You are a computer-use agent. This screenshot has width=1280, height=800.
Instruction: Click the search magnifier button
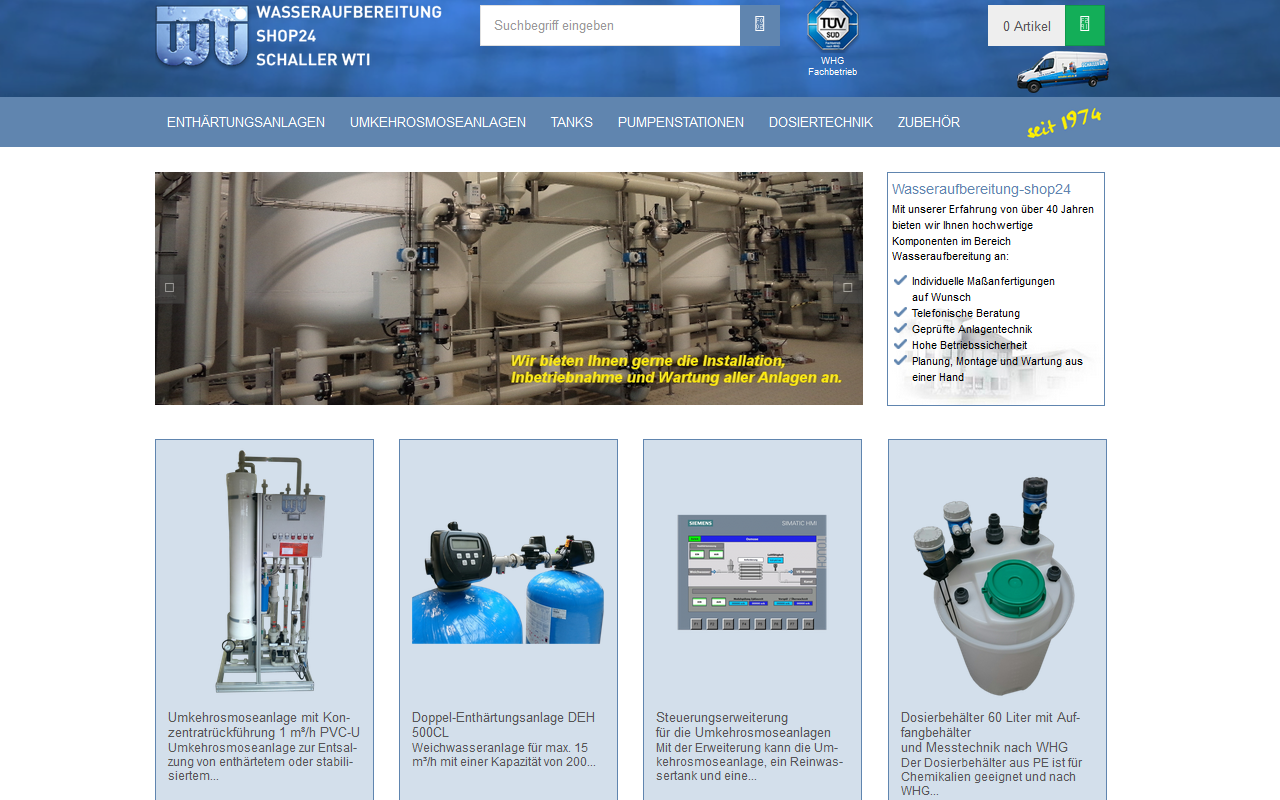[x=759, y=25]
